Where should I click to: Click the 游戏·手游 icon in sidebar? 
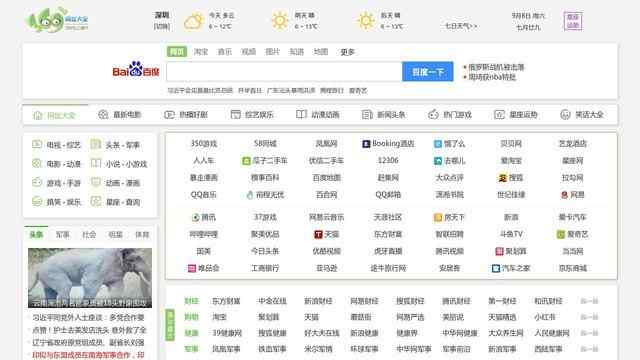click(37, 182)
